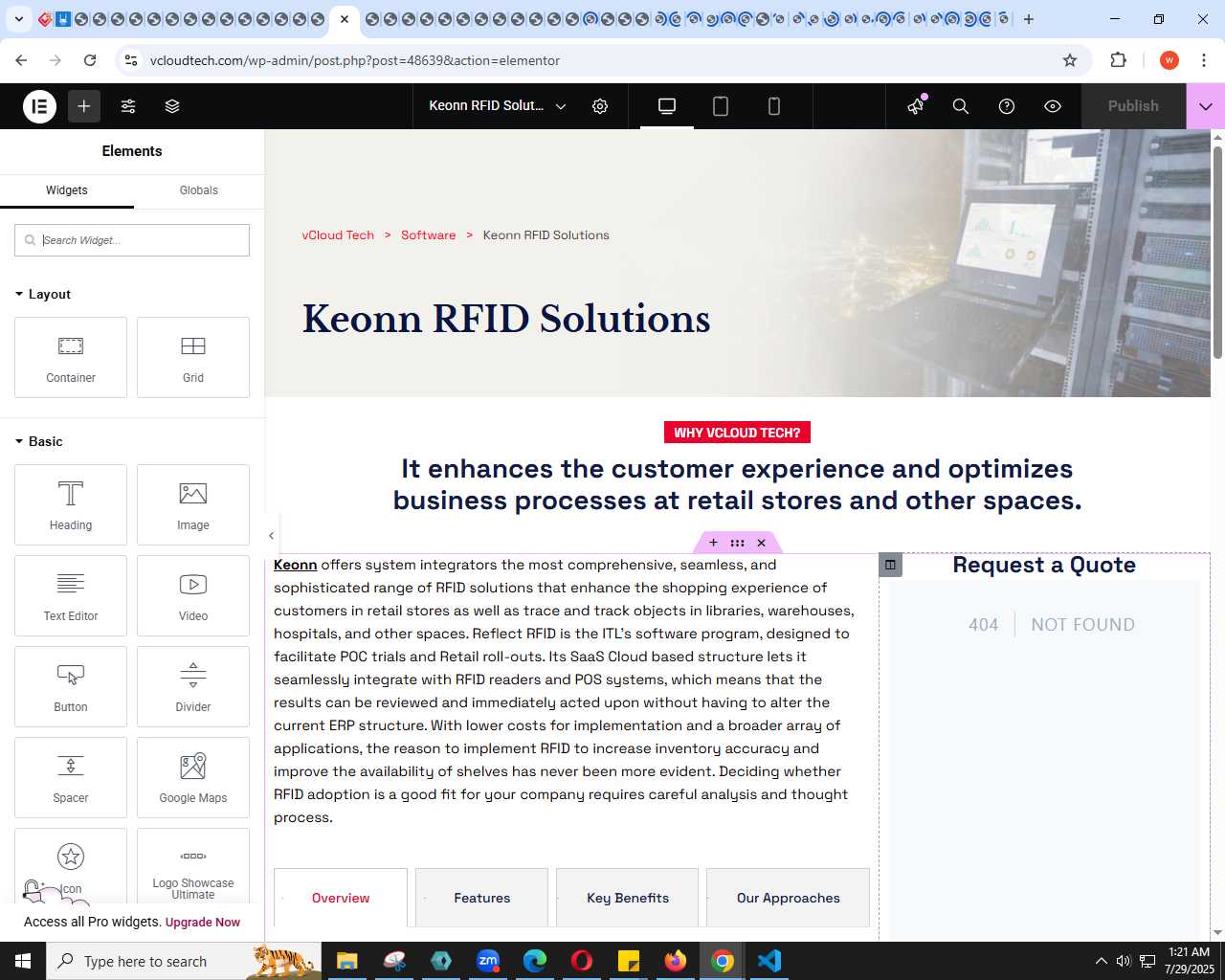
Task: Select the Logo Showcase Ultimate widget
Action: coord(193,866)
